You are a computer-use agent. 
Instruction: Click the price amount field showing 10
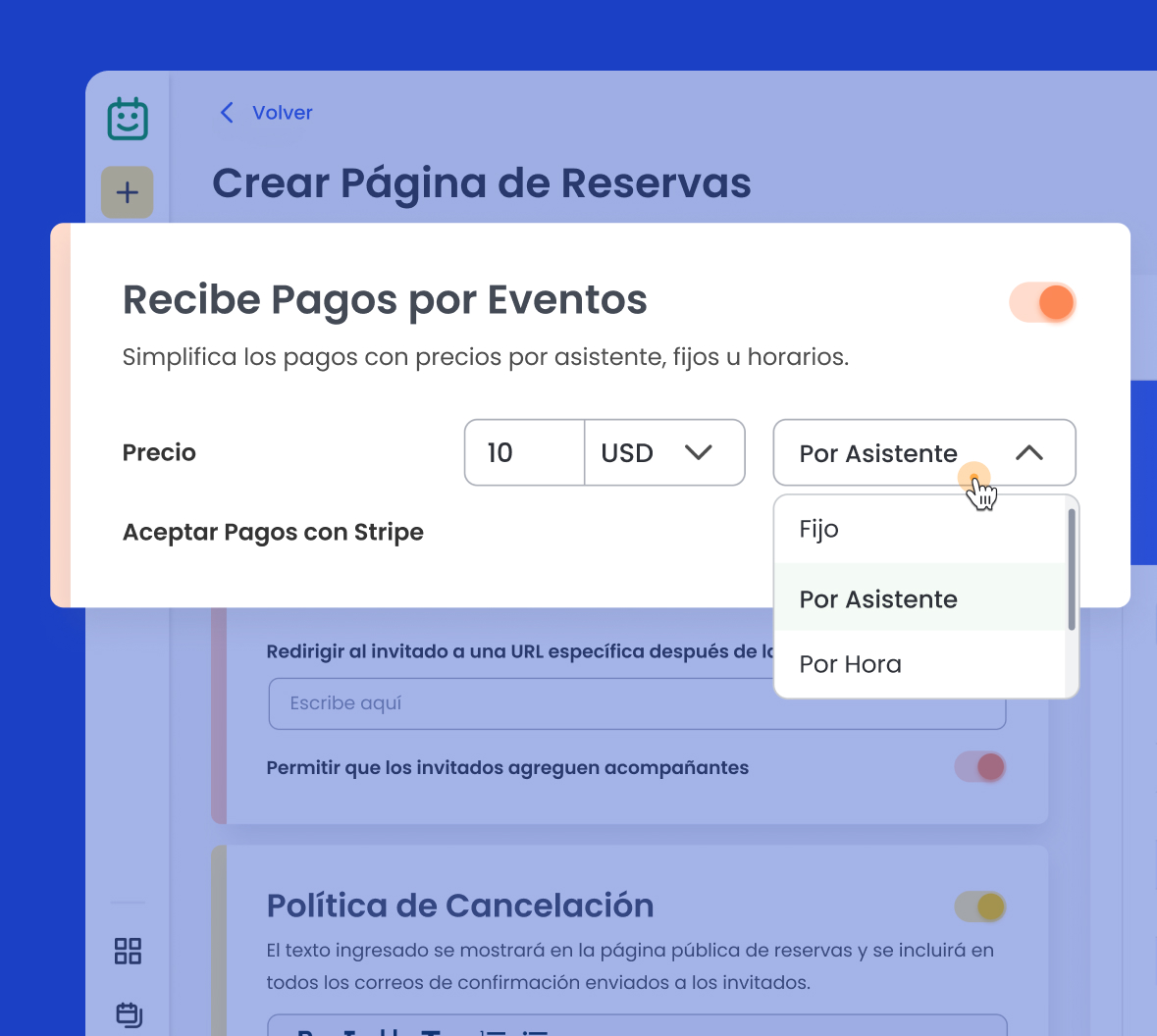click(x=525, y=453)
